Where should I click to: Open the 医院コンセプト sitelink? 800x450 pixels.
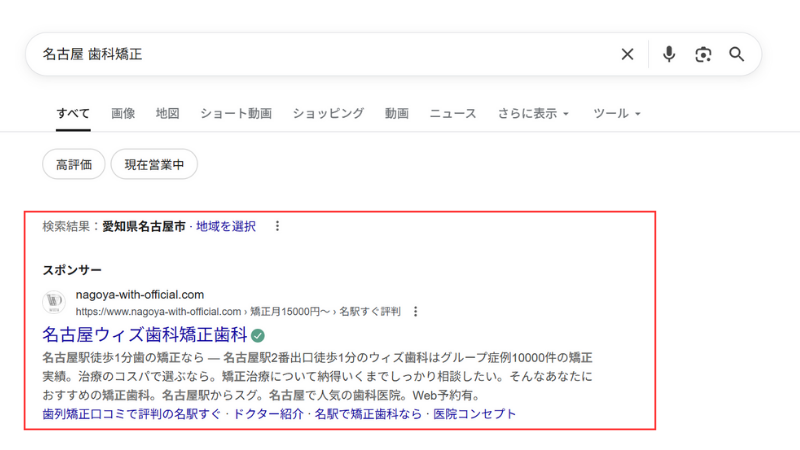(474, 414)
